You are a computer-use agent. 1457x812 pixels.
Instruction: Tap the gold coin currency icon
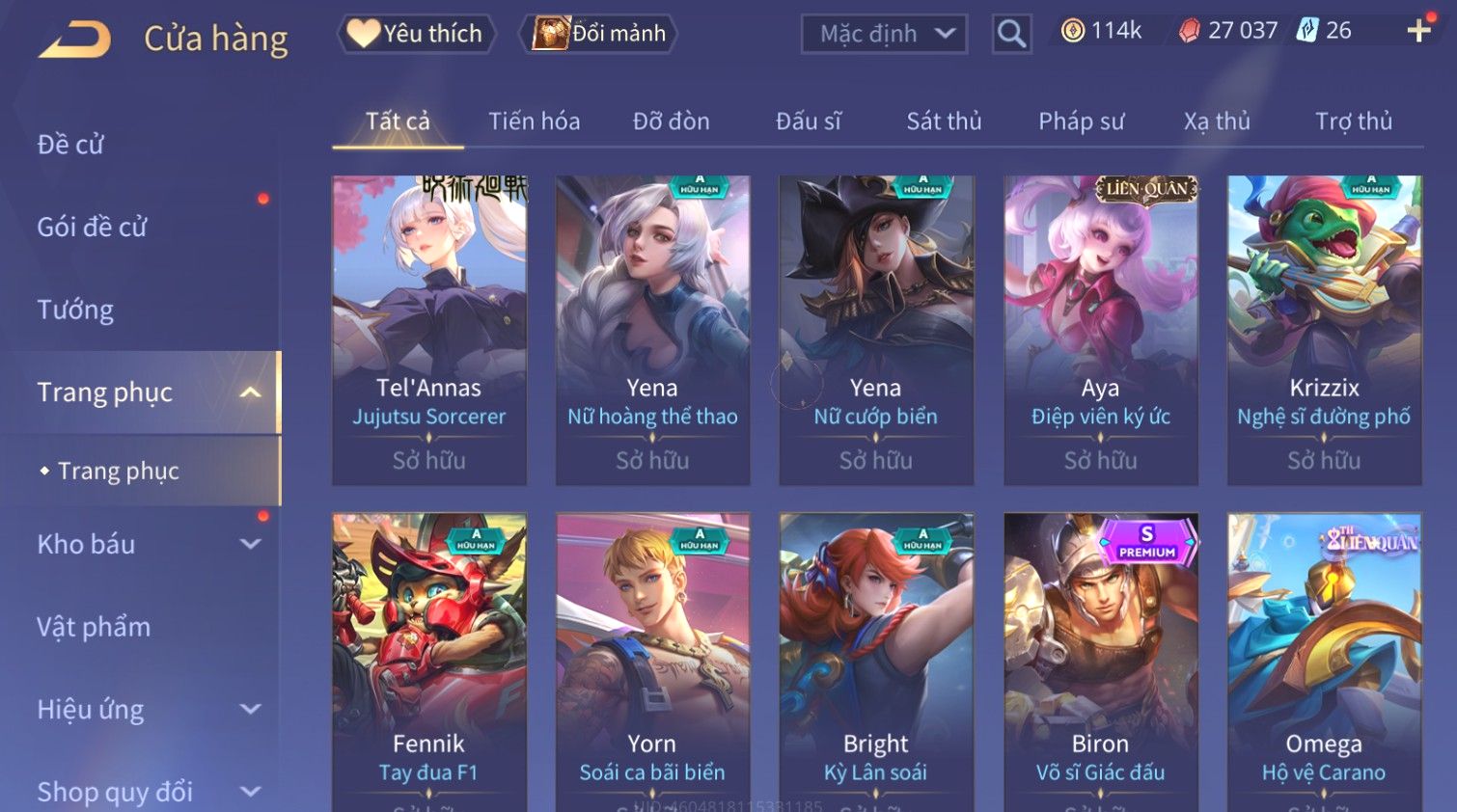[x=1072, y=31]
